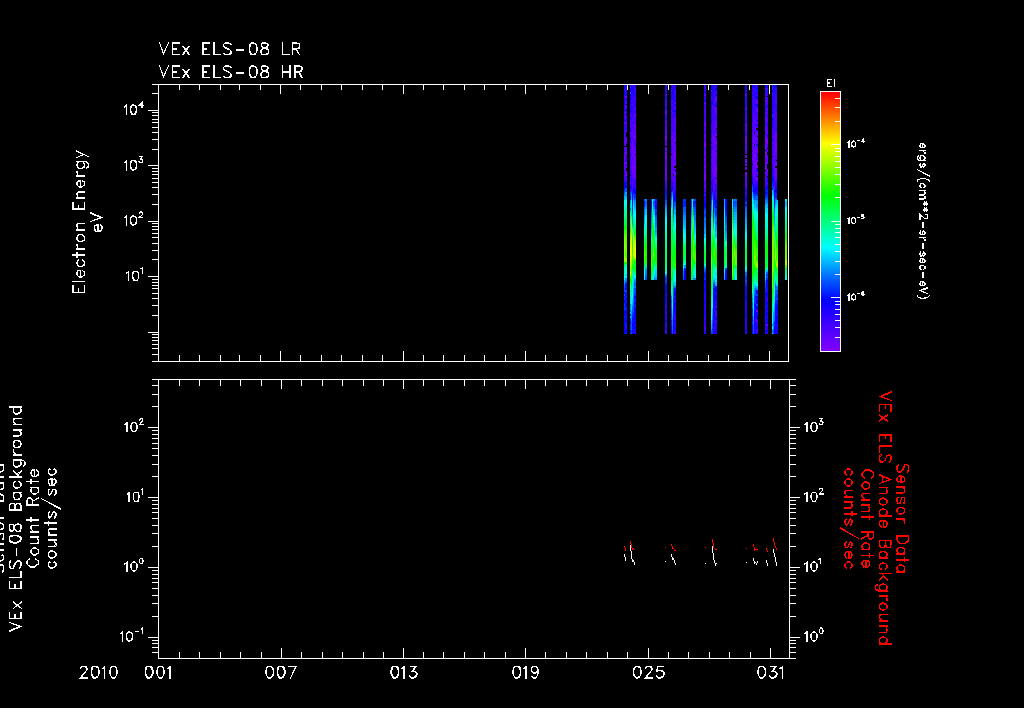
Task: Click the 10^-6 label on the color bar
Action: 856,297
